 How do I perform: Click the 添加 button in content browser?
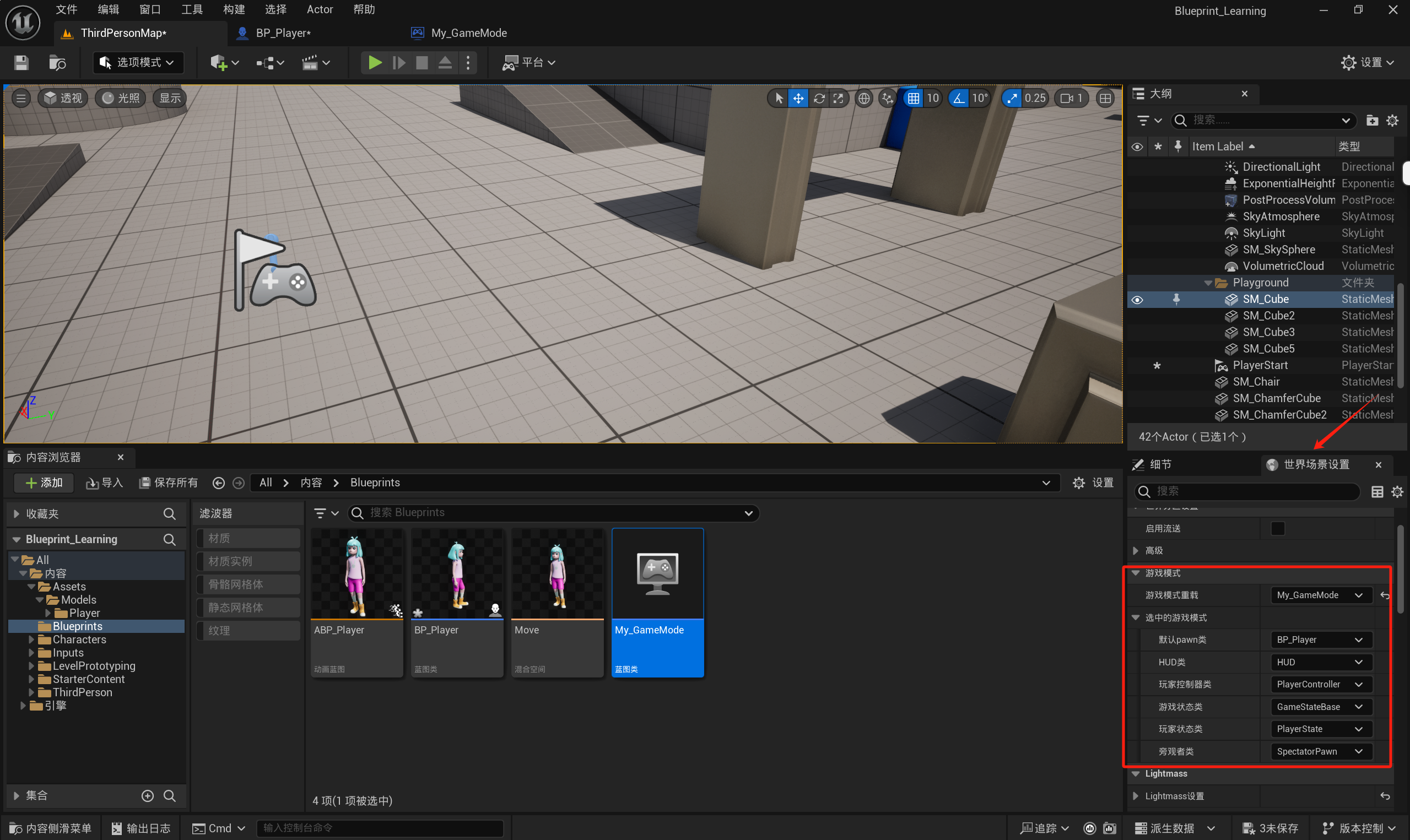[44, 483]
